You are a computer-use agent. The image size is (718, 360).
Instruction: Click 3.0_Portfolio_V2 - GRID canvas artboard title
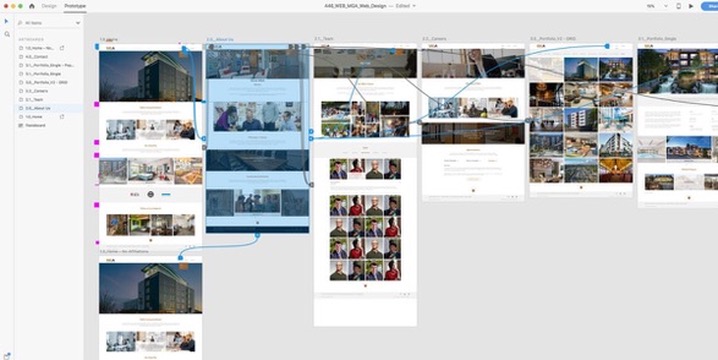pyautogui.click(x=553, y=39)
